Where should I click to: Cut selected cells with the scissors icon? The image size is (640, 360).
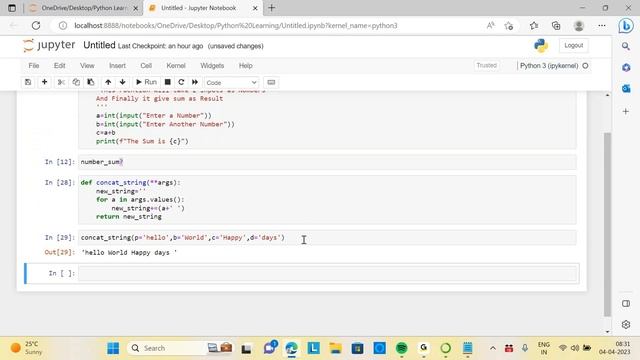tap(61, 82)
